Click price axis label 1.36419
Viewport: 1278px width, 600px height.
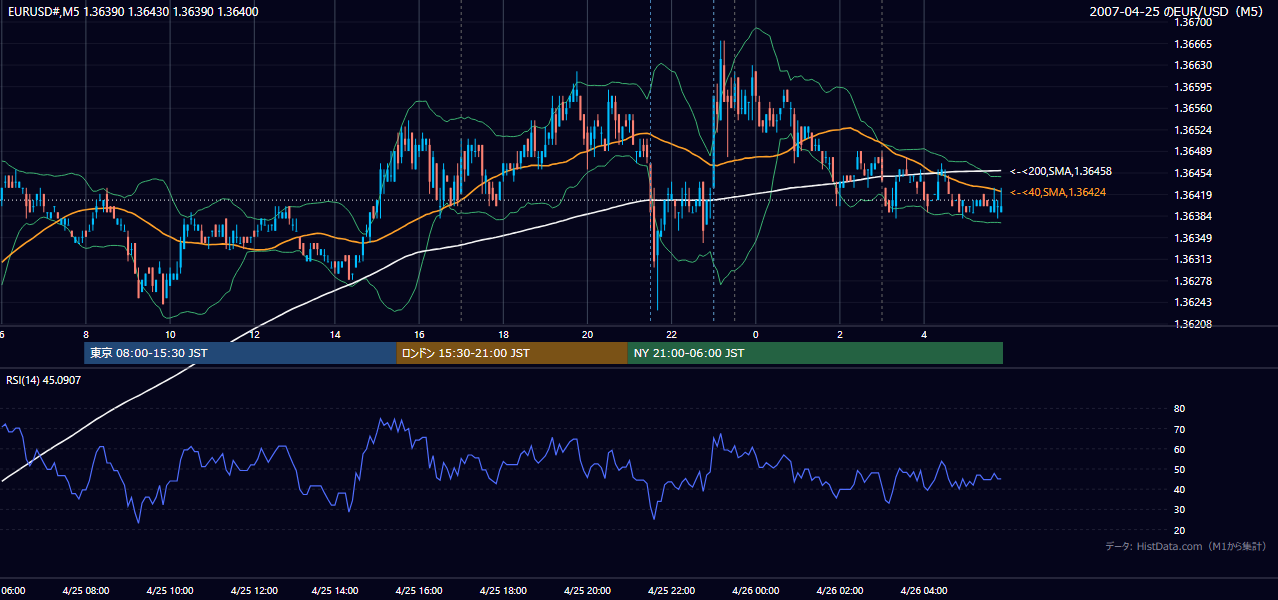click(x=1193, y=195)
